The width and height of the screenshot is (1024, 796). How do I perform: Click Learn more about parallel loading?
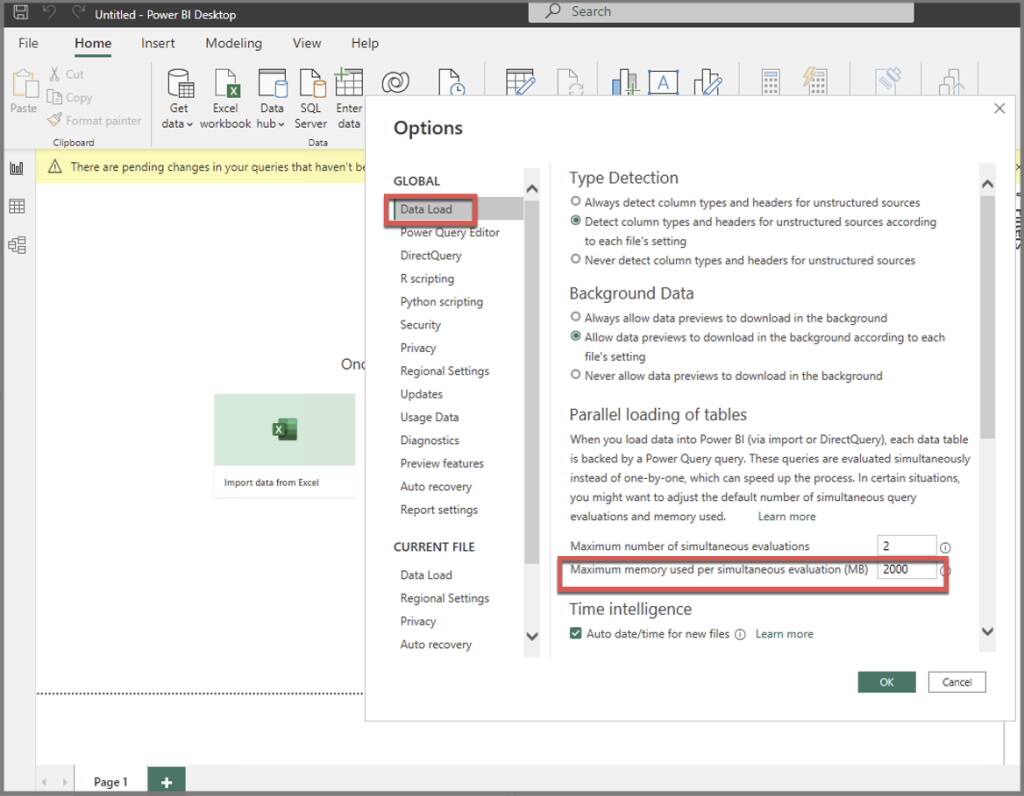click(786, 516)
